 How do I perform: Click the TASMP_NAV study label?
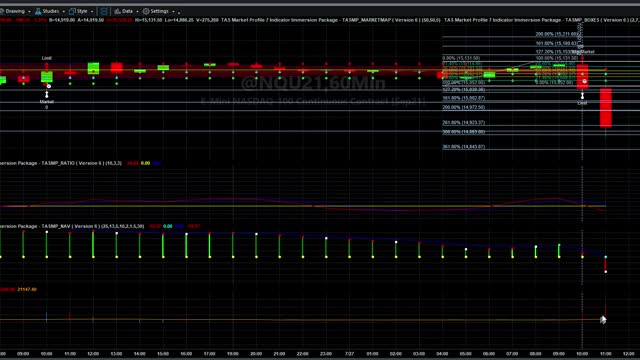(72, 226)
